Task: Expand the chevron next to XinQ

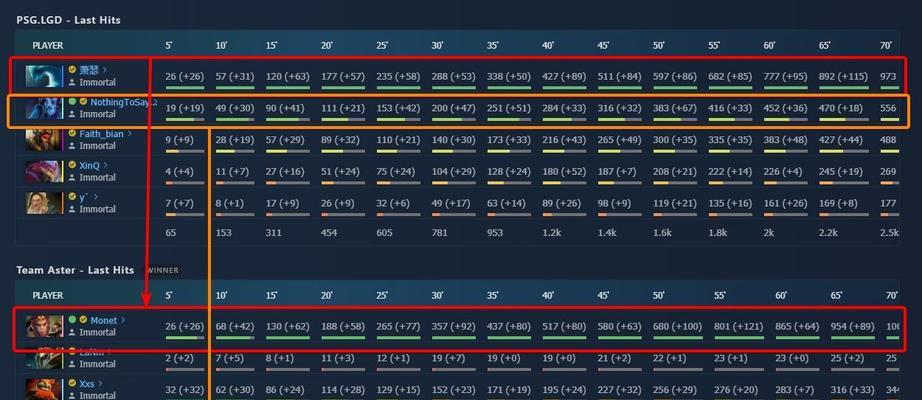Action: 106,165
